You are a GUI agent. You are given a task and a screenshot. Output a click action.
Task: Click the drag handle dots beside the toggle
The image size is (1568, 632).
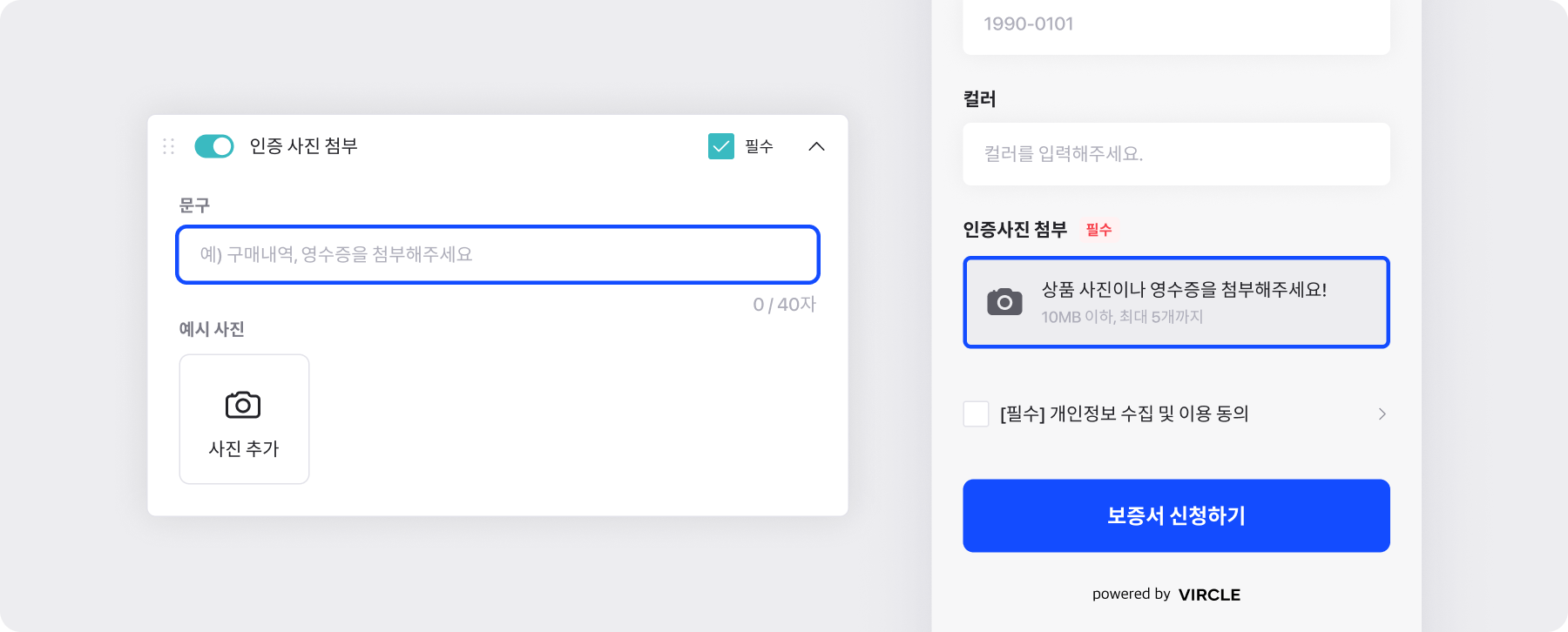tap(169, 146)
